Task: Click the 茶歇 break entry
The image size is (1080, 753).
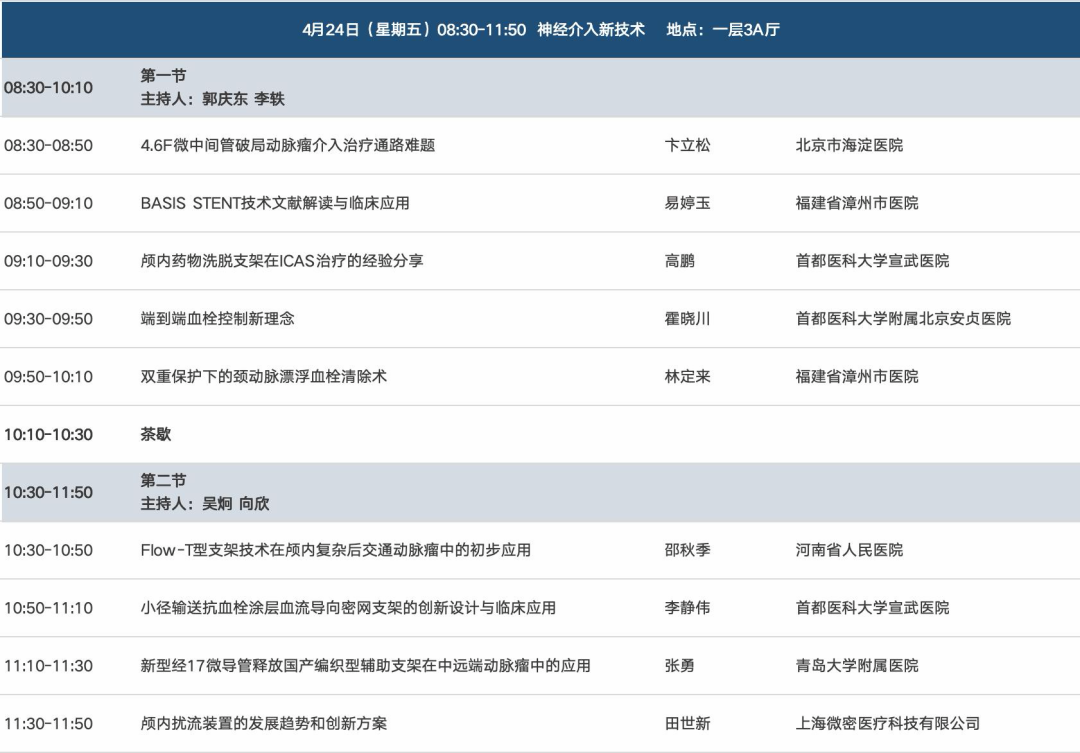Action: tap(156, 434)
